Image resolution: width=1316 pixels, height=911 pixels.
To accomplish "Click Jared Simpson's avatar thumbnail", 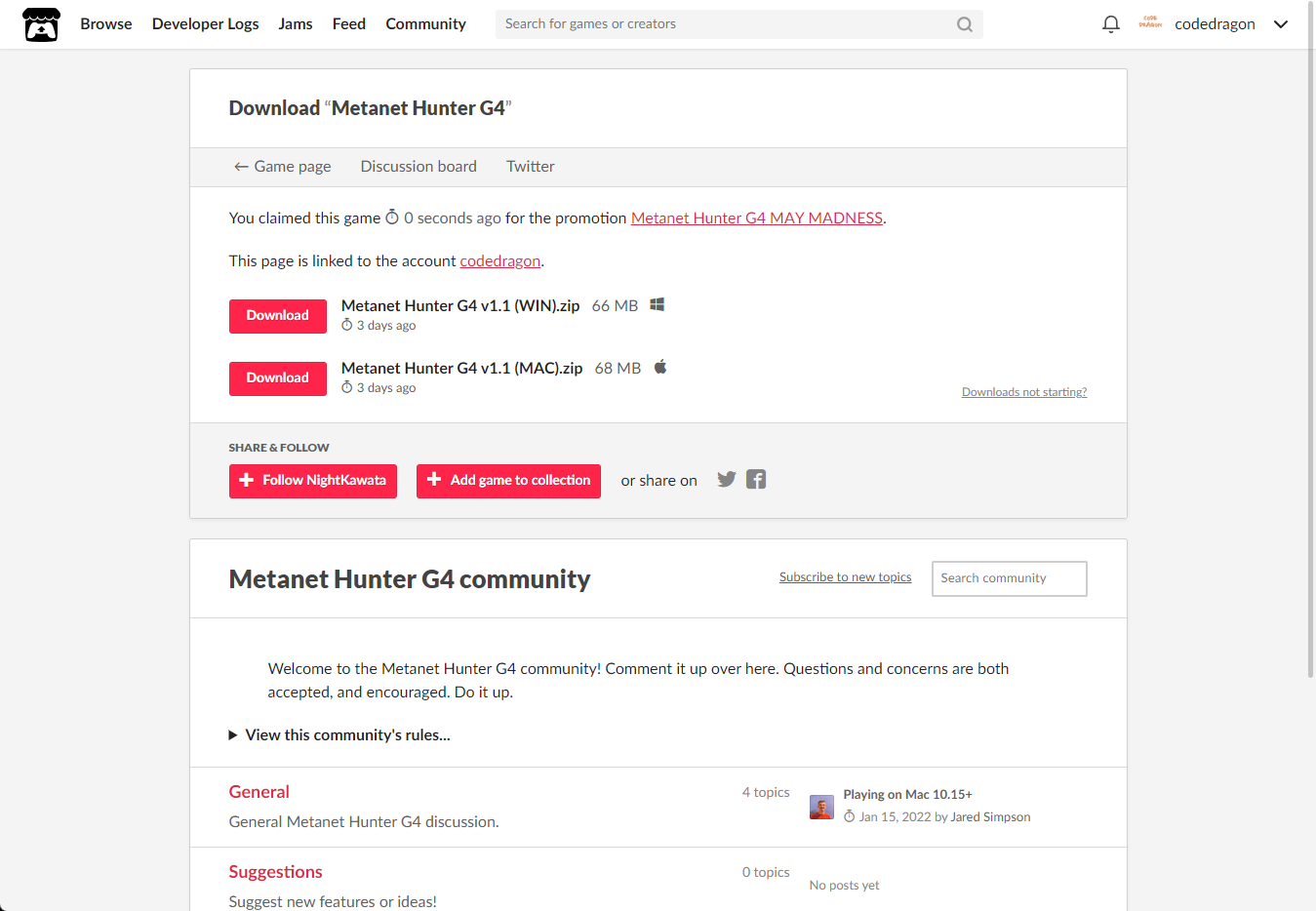I will [x=821, y=807].
